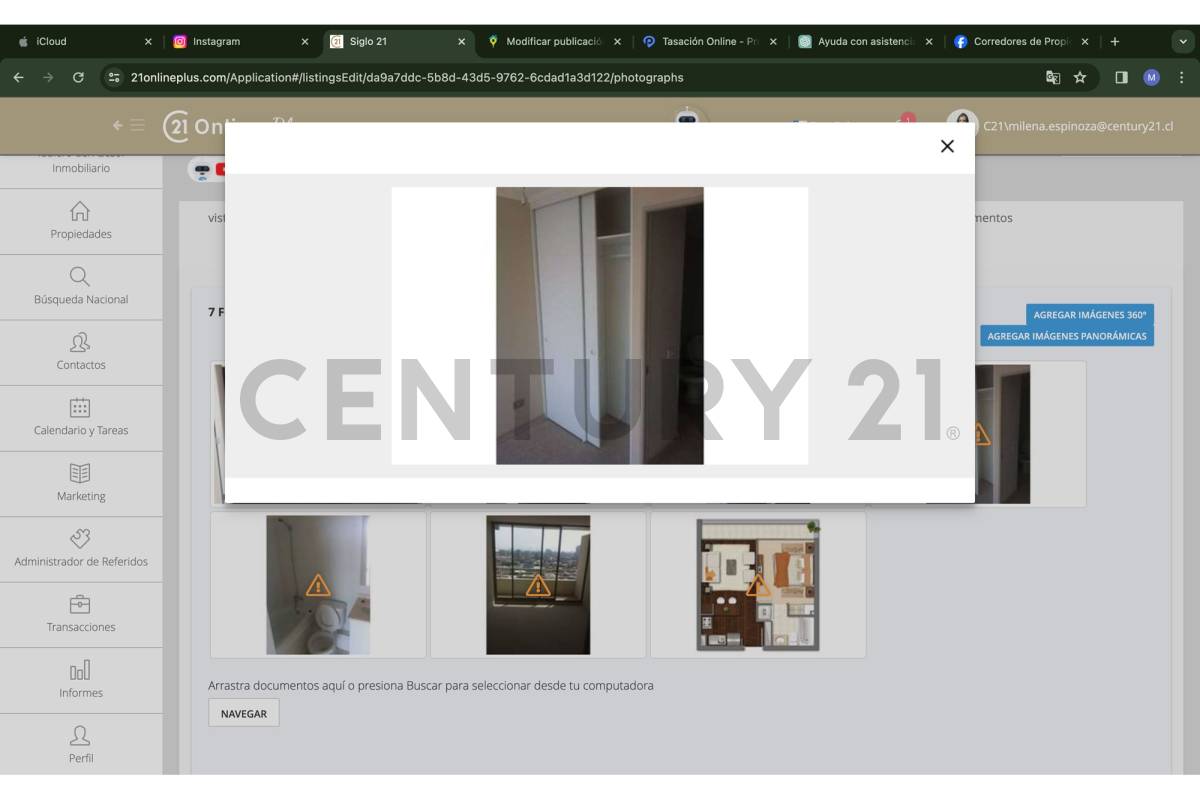
Task: Open the Chrome profile M icon
Action: coord(1151,77)
